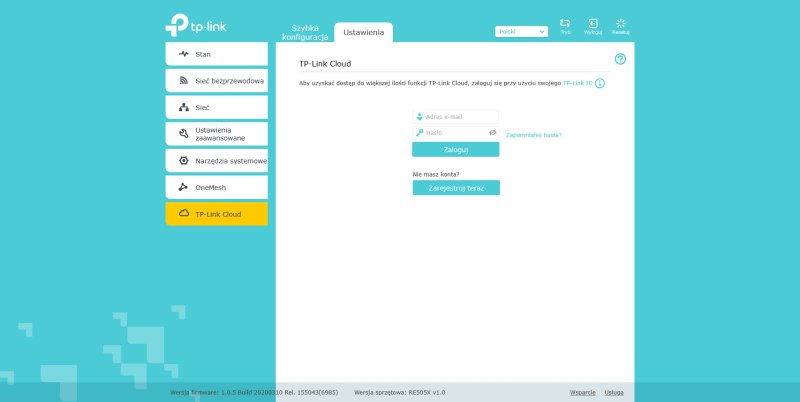Click the Wersja firmware text
The height and width of the screenshot is (402, 800).
pyautogui.click(x=254, y=393)
